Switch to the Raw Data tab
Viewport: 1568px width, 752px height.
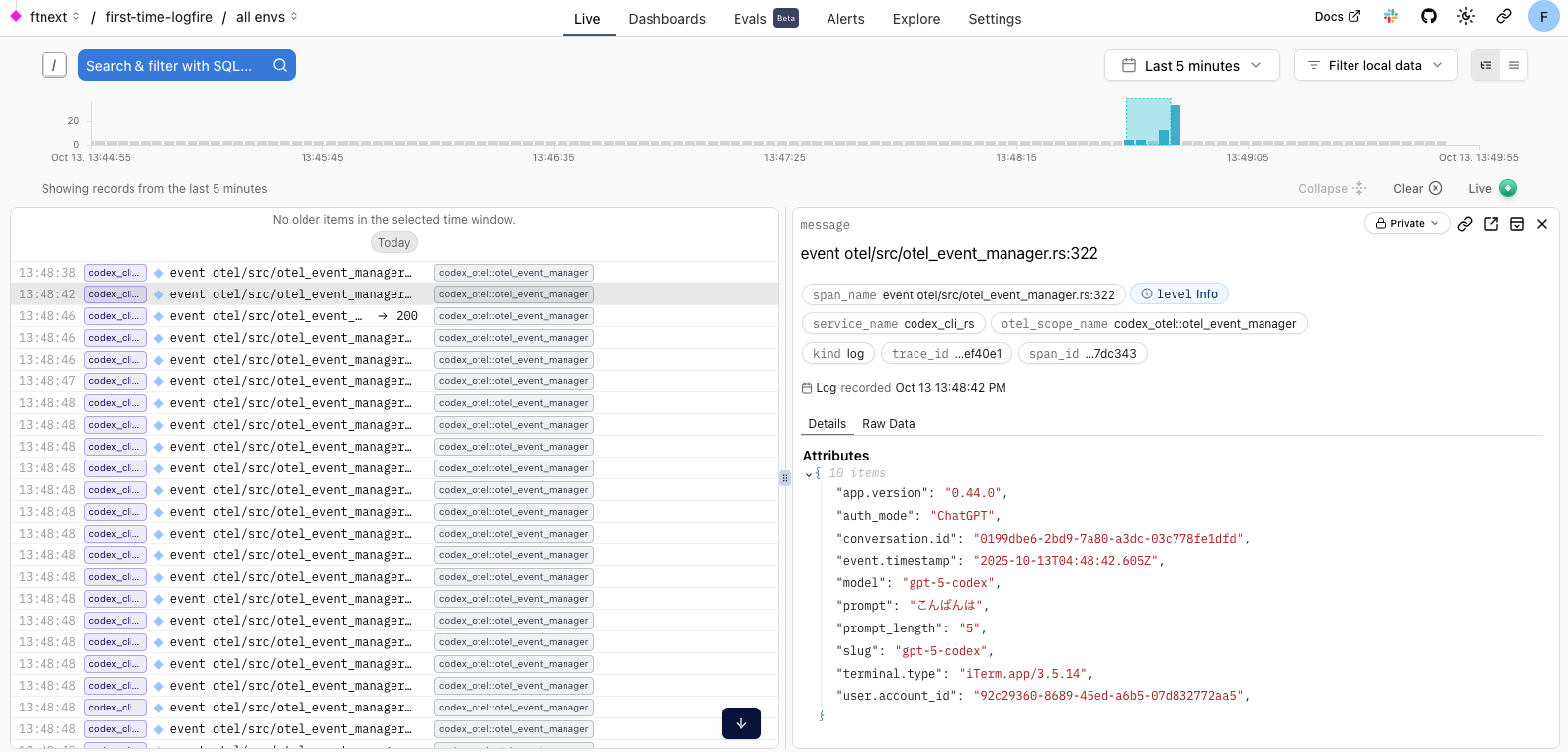[888, 424]
